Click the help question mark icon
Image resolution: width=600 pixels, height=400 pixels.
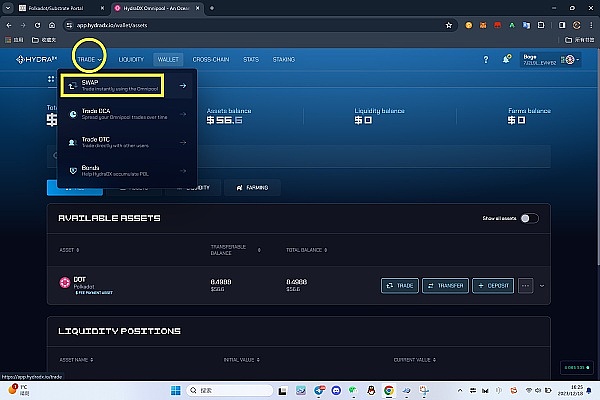pos(487,60)
